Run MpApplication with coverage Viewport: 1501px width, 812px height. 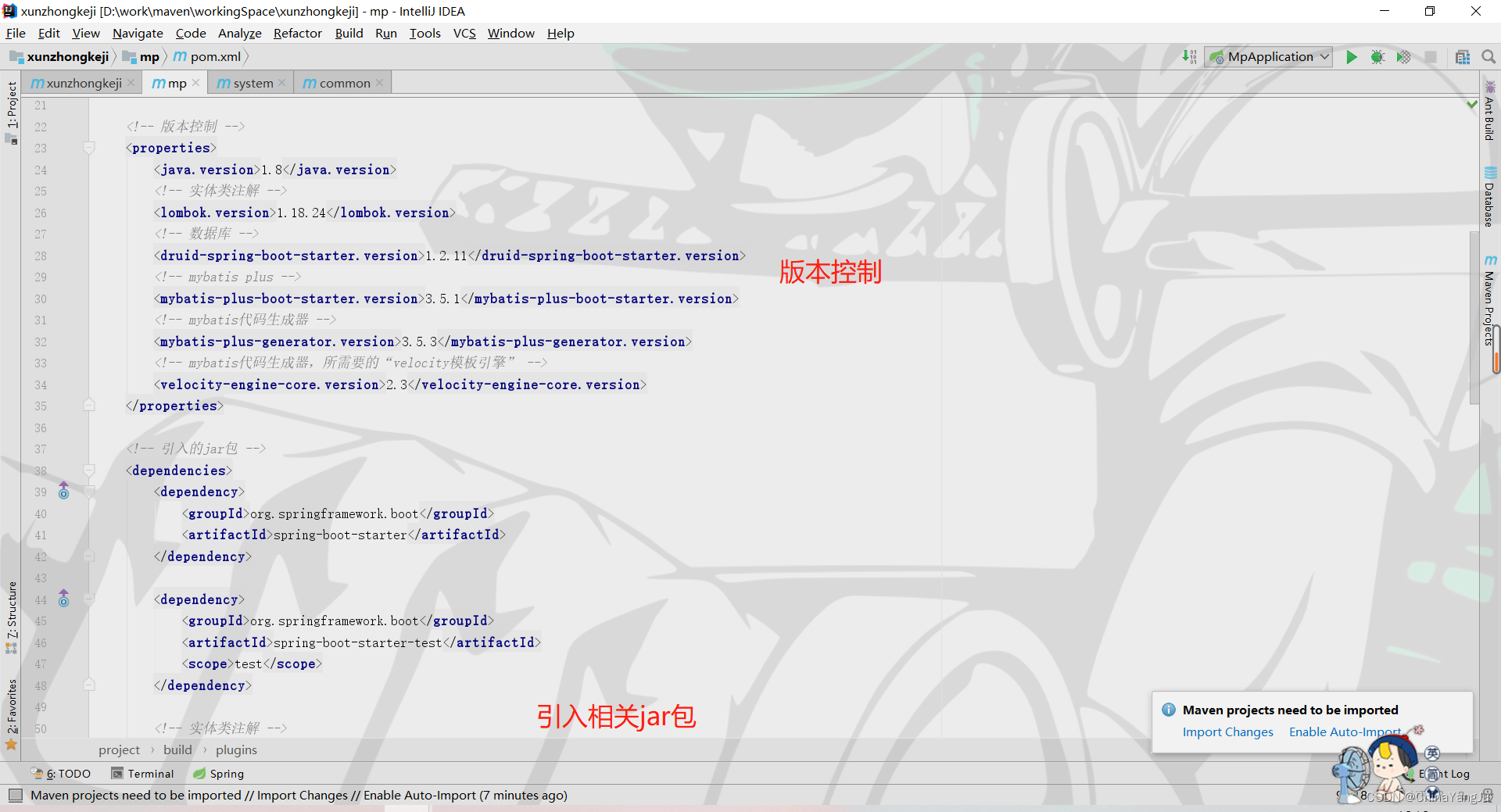point(1404,56)
